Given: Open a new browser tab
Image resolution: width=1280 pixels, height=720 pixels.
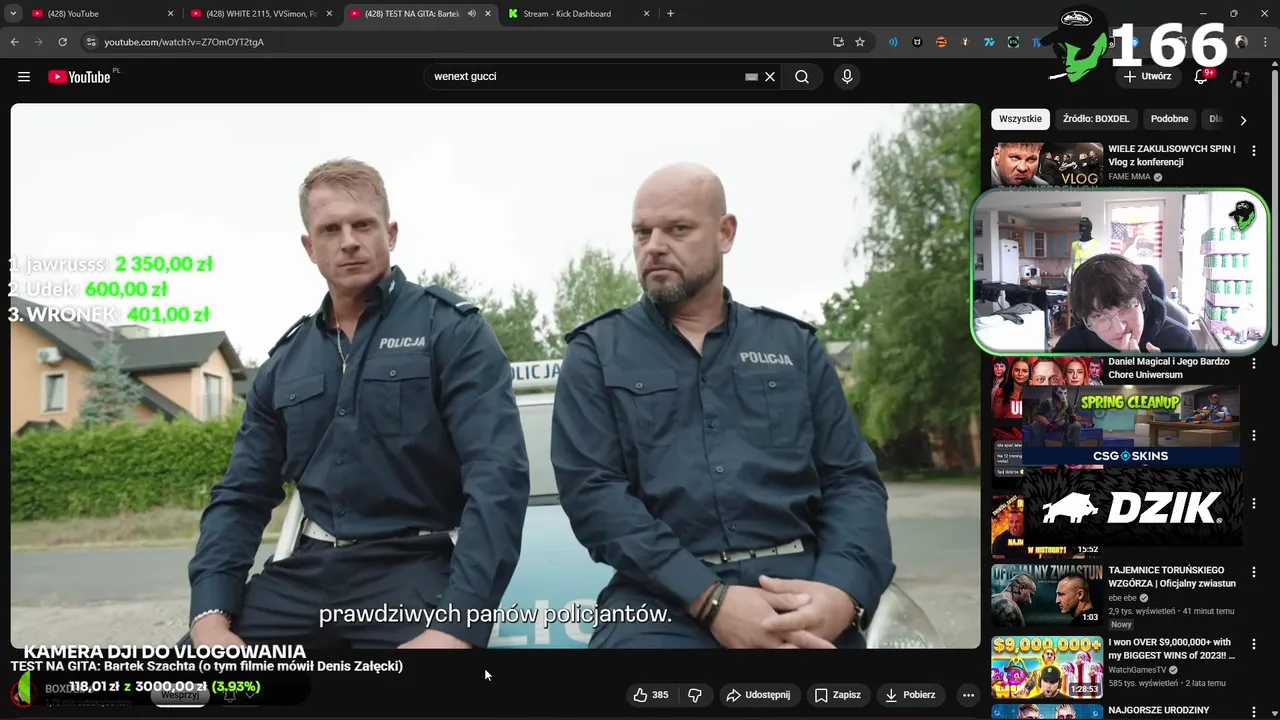Looking at the screenshot, I should [670, 14].
